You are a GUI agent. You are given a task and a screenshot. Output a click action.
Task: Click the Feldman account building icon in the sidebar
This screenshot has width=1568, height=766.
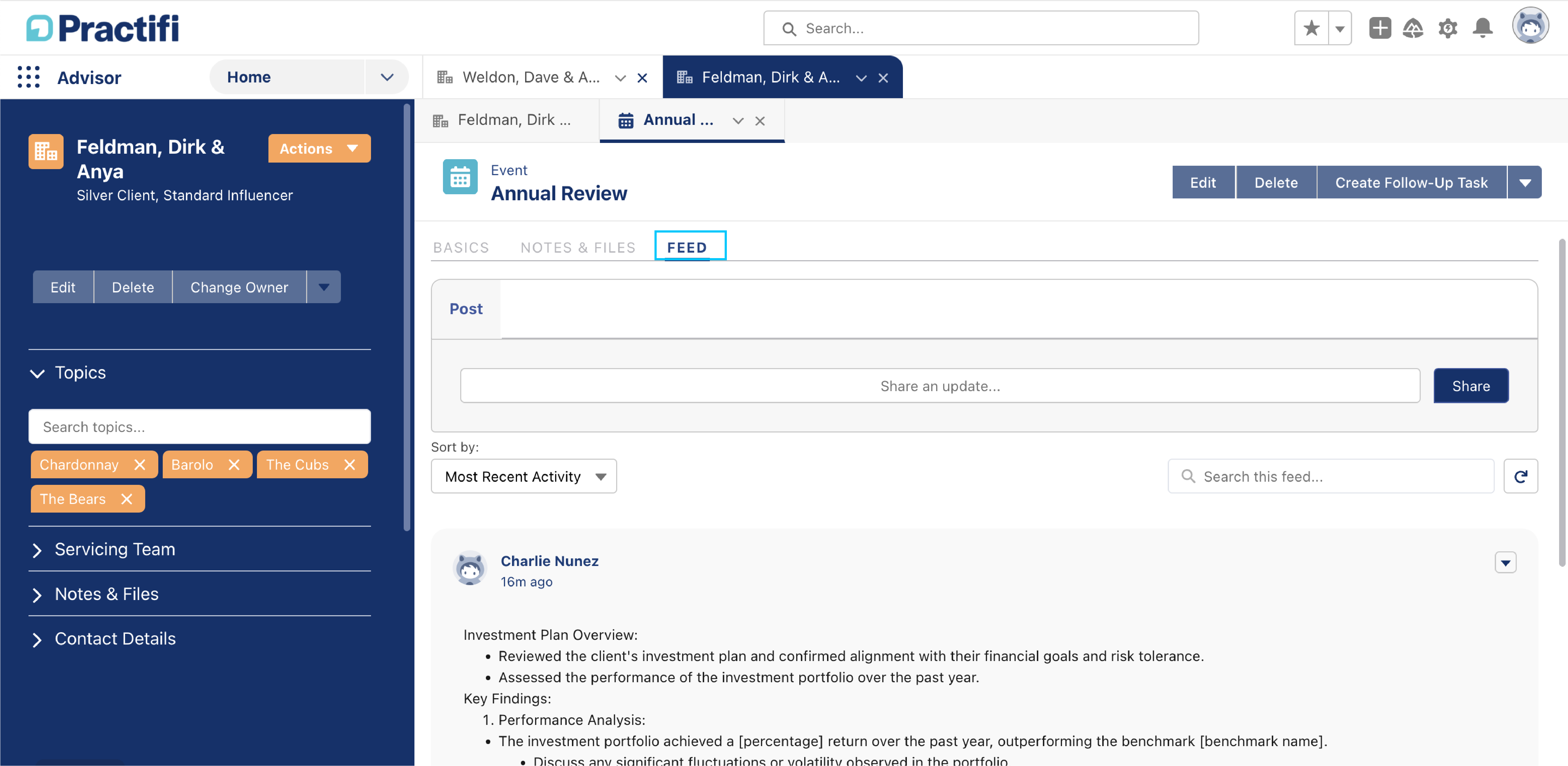(46, 151)
